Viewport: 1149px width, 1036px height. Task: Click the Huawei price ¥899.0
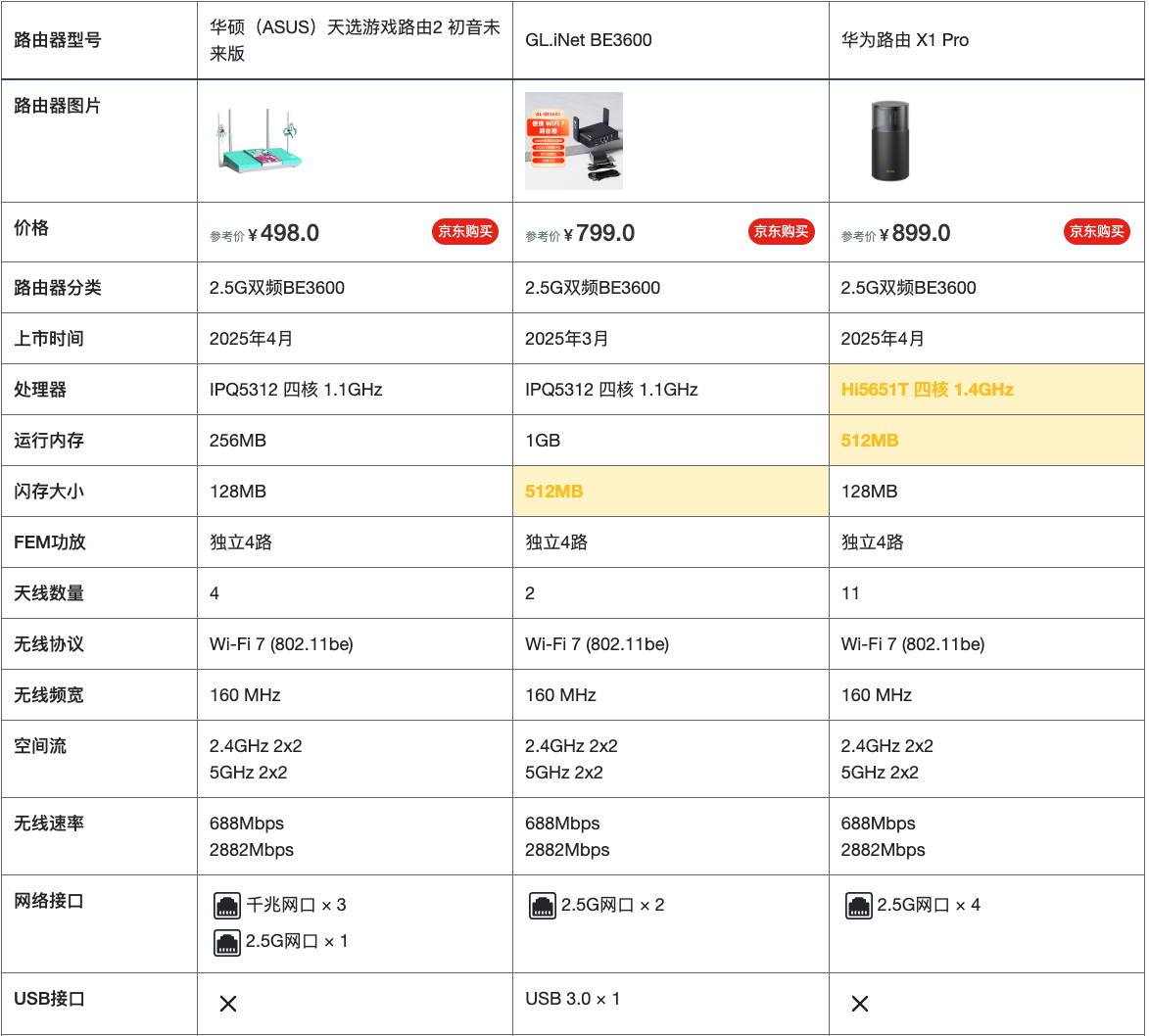pos(915,233)
